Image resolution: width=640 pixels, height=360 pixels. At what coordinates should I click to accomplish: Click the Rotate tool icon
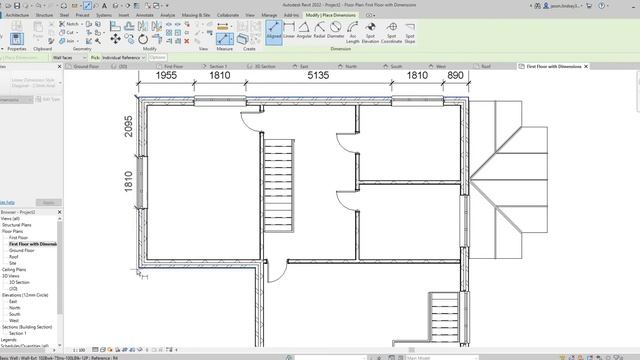click(x=143, y=39)
